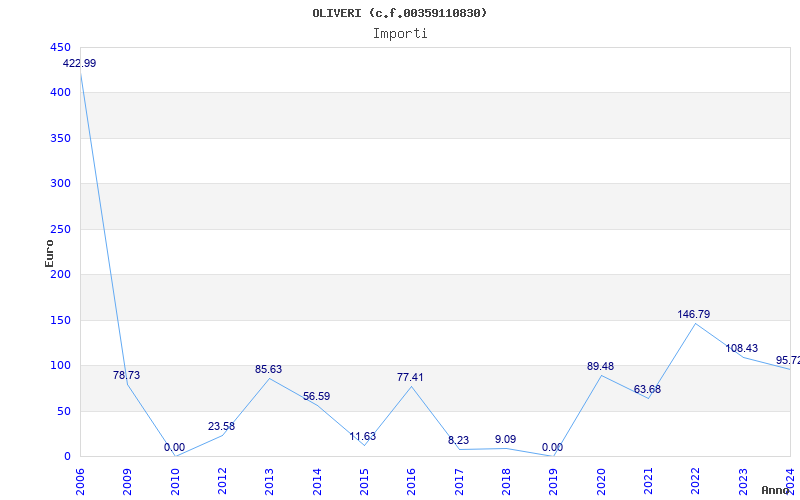Select the 85.63 data label
The image size is (800, 500).
[268, 369]
